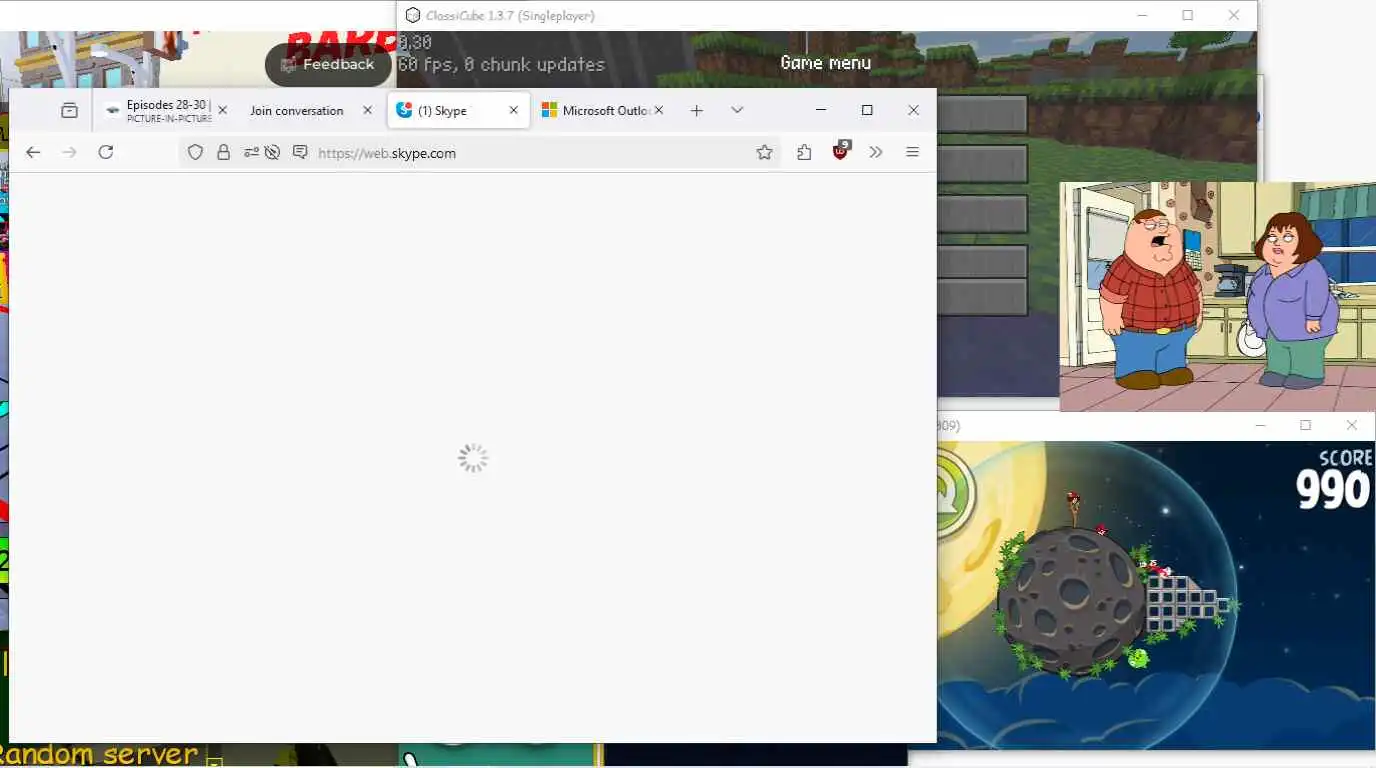Click the green restart button in Angry Birds
The height and width of the screenshot is (768, 1376).
click(x=954, y=491)
